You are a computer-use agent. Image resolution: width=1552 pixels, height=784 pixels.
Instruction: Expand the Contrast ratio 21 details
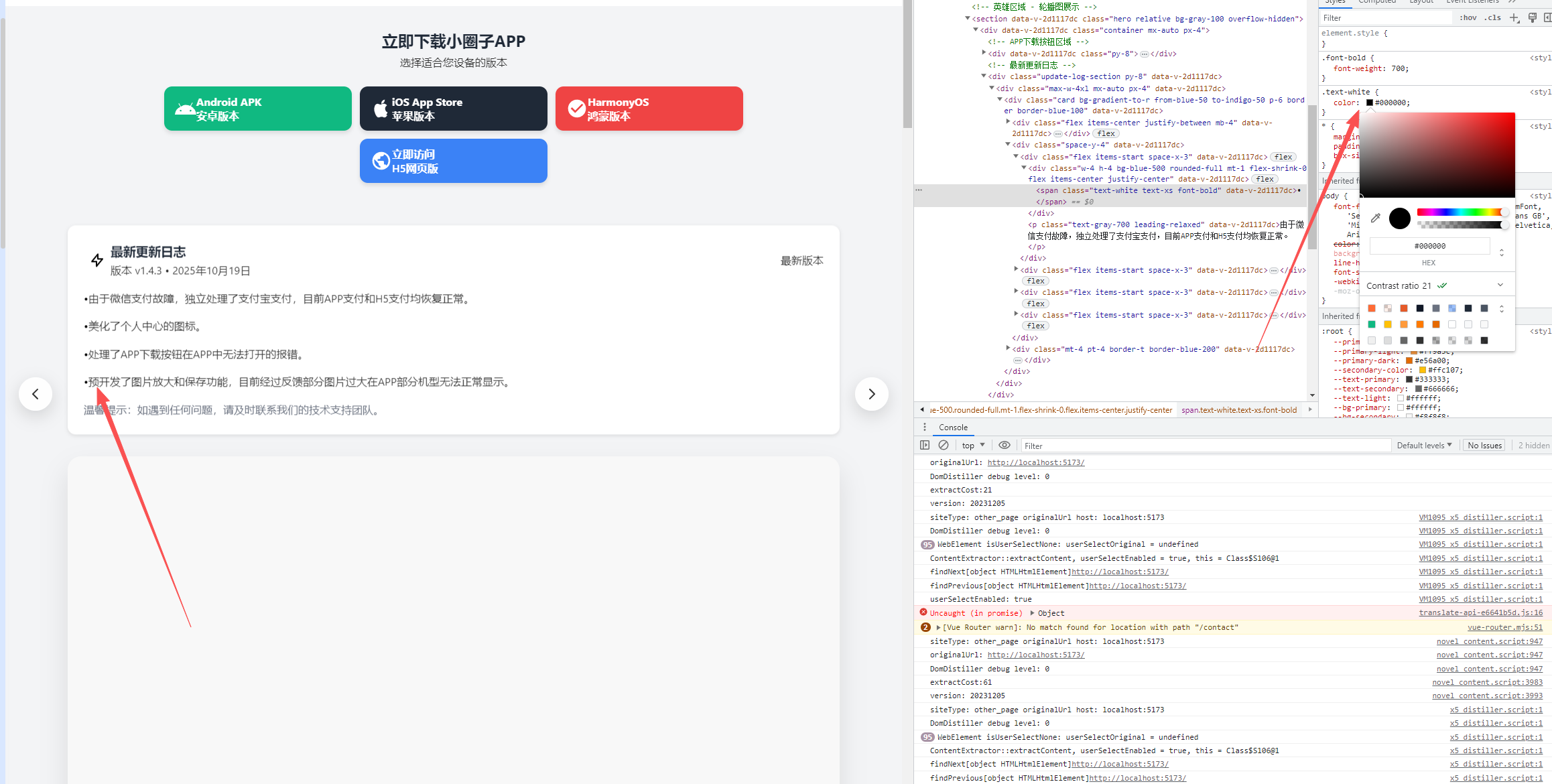point(1500,285)
